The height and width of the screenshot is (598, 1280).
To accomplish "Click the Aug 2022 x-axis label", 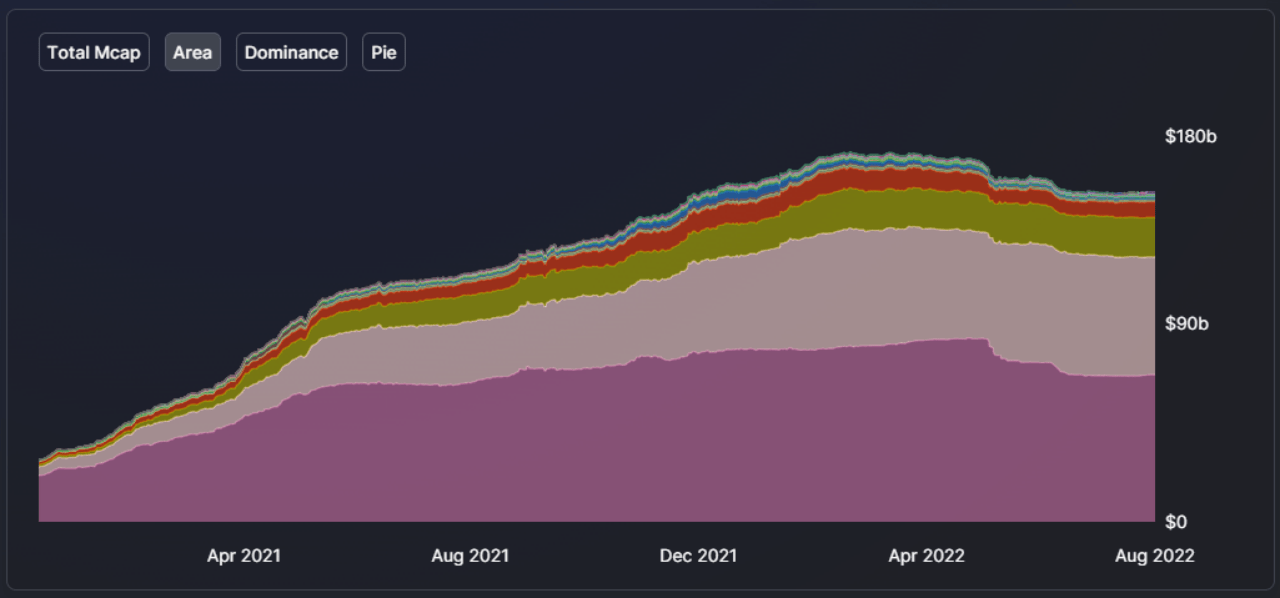I will tap(1156, 555).
